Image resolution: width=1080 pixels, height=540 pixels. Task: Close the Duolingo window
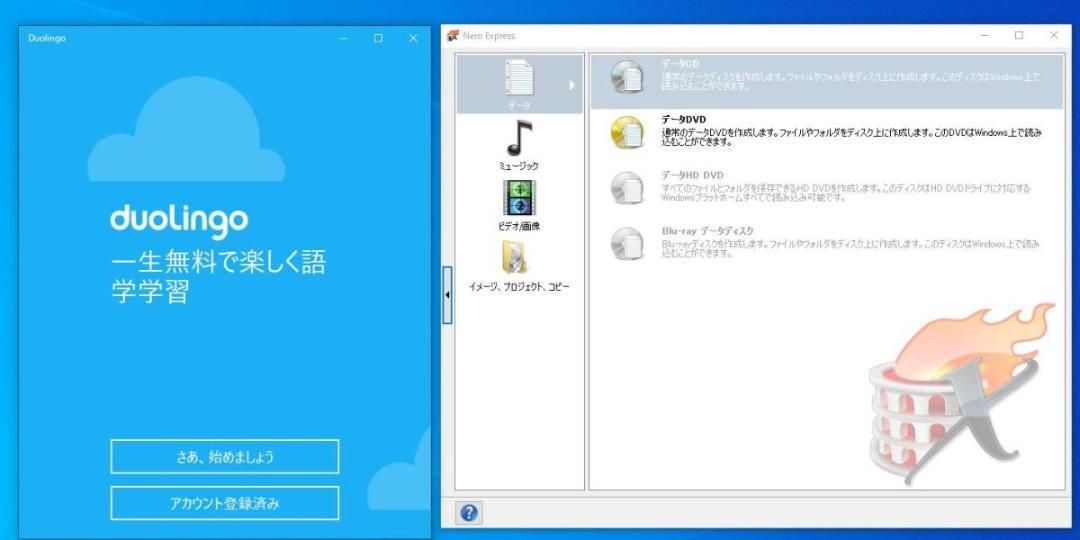(413, 39)
